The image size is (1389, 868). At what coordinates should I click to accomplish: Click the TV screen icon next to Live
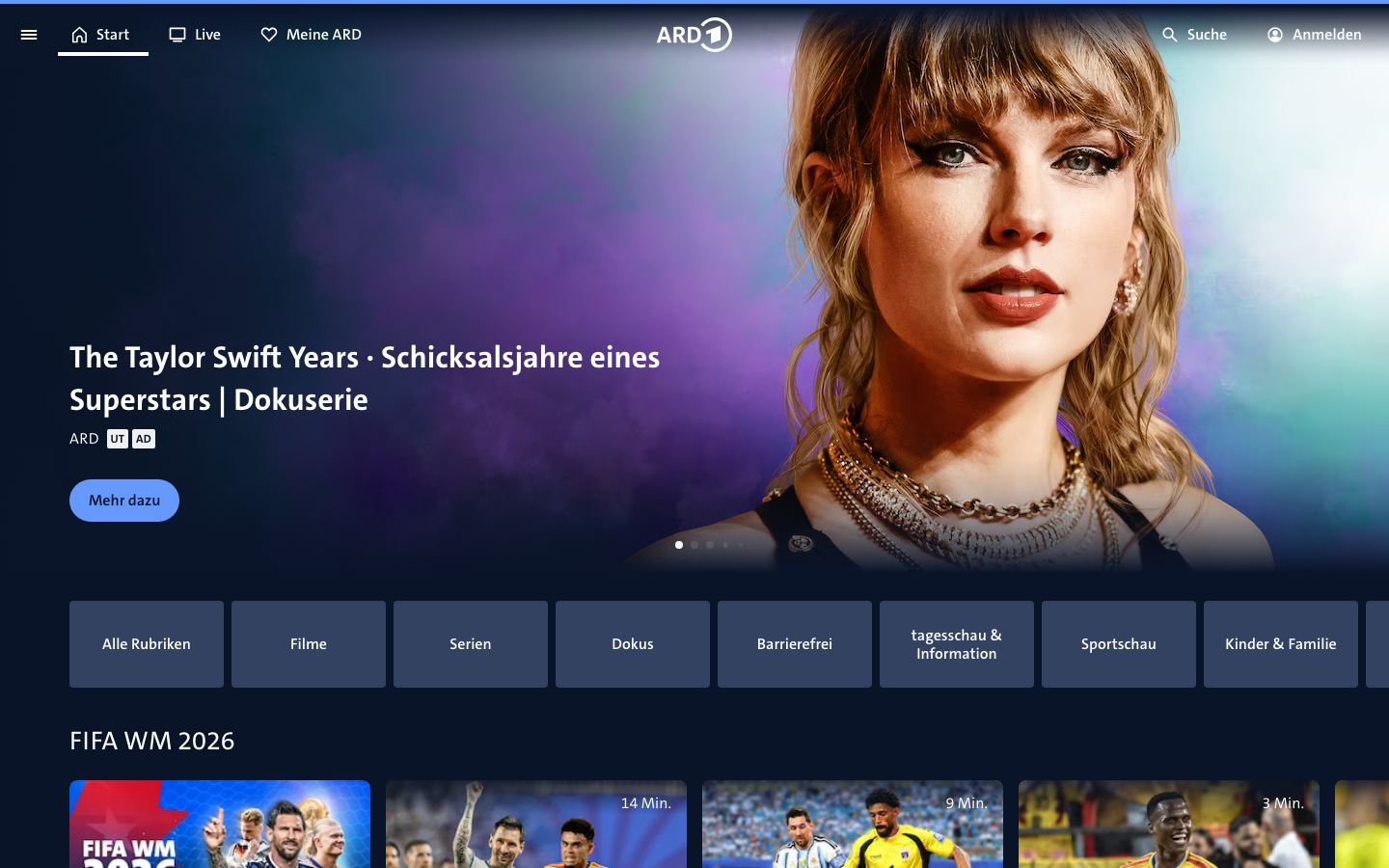coord(177,35)
